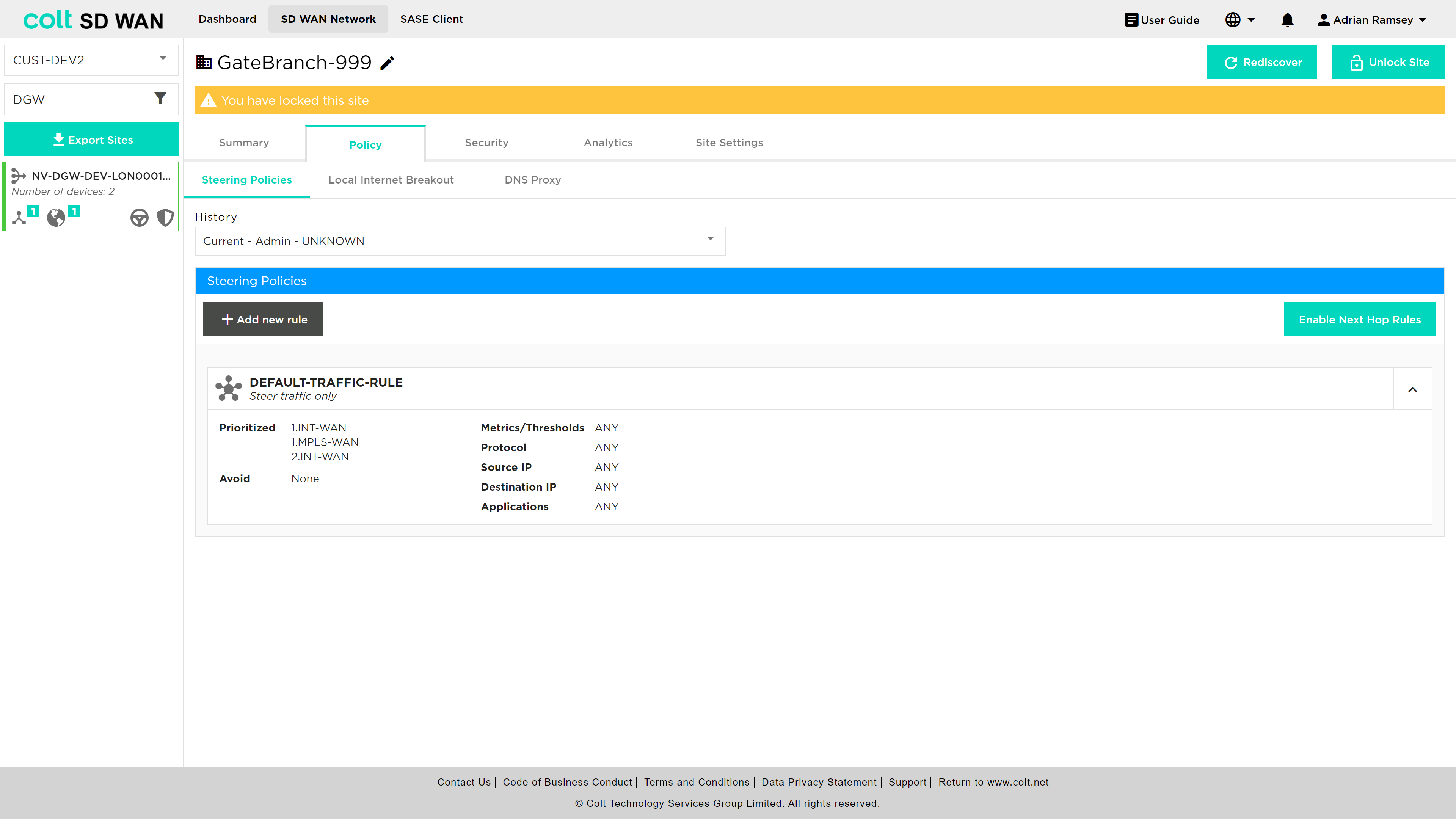Go to the Dashboard menu
This screenshot has width=1456, height=819.
(x=227, y=19)
